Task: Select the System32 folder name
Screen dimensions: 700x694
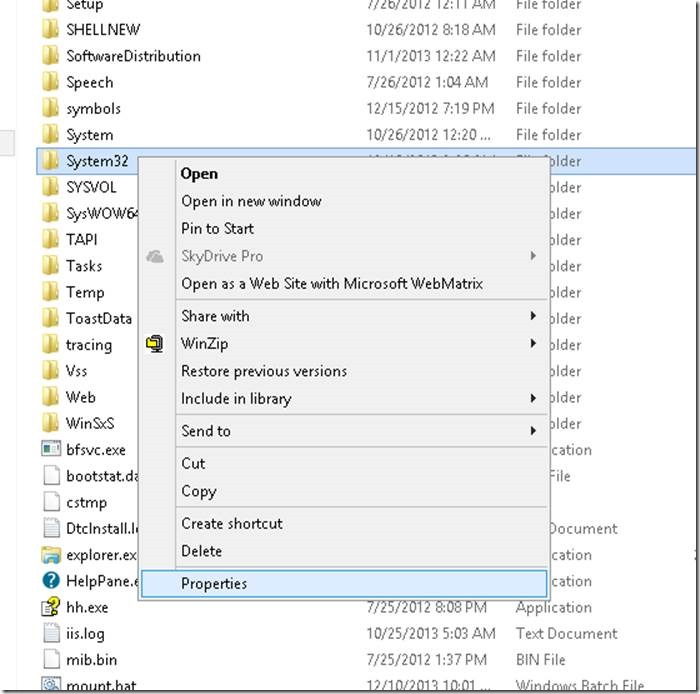Action: [97, 161]
